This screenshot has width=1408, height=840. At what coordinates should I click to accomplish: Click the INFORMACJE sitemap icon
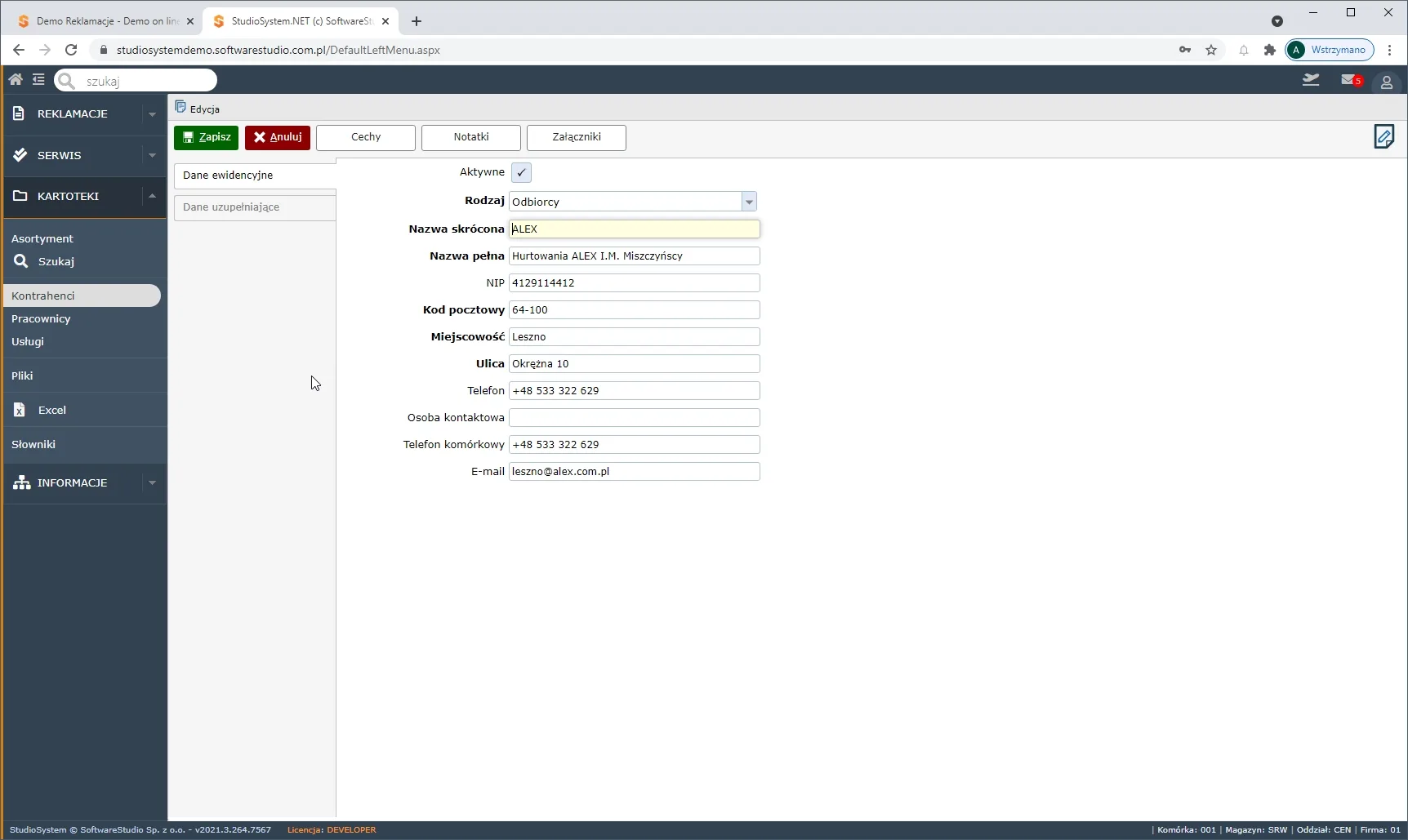(21, 482)
